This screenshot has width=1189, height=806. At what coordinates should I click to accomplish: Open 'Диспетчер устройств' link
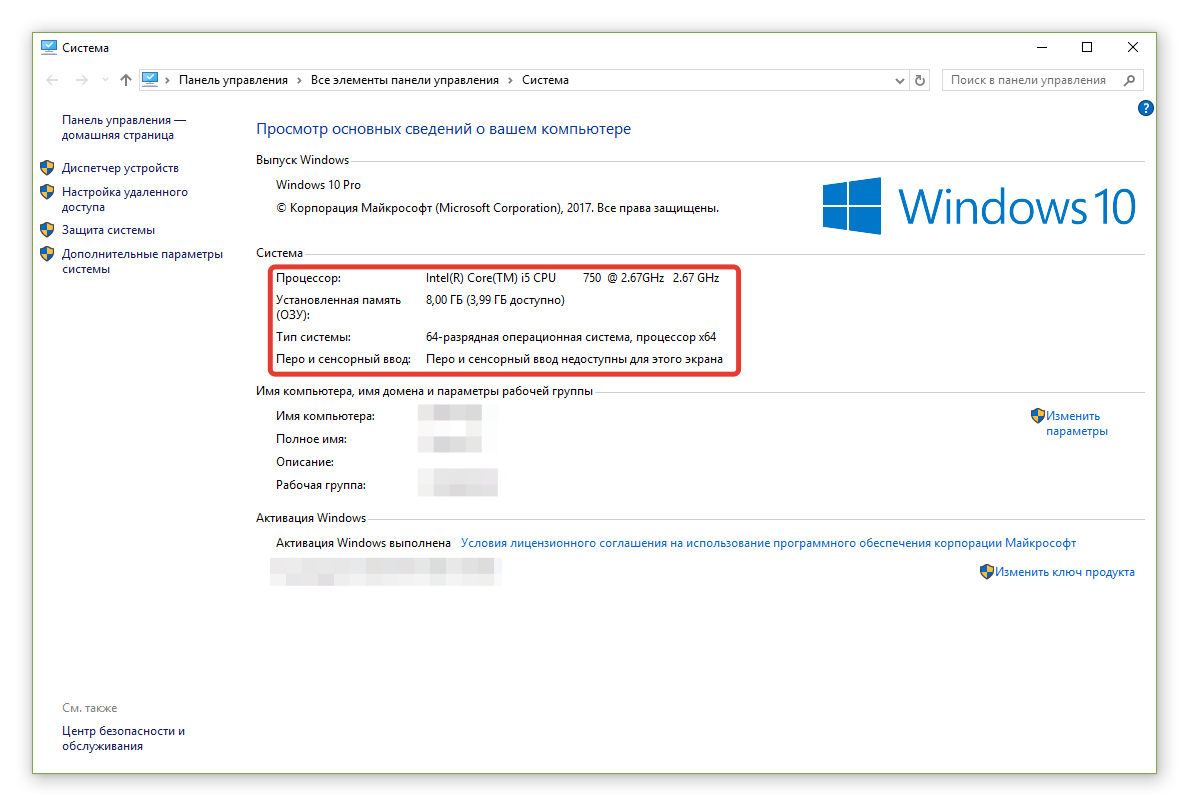tap(120, 168)
